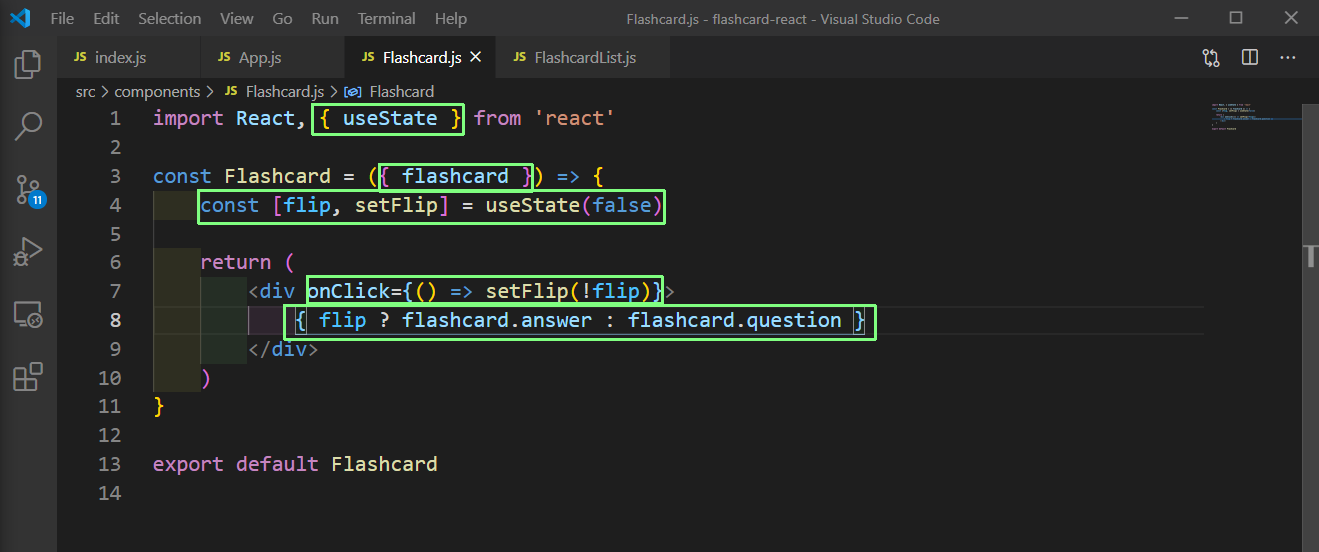Open the Extensions view
The height and width of the screenshot is (552, 1319).
pos(28,377)
